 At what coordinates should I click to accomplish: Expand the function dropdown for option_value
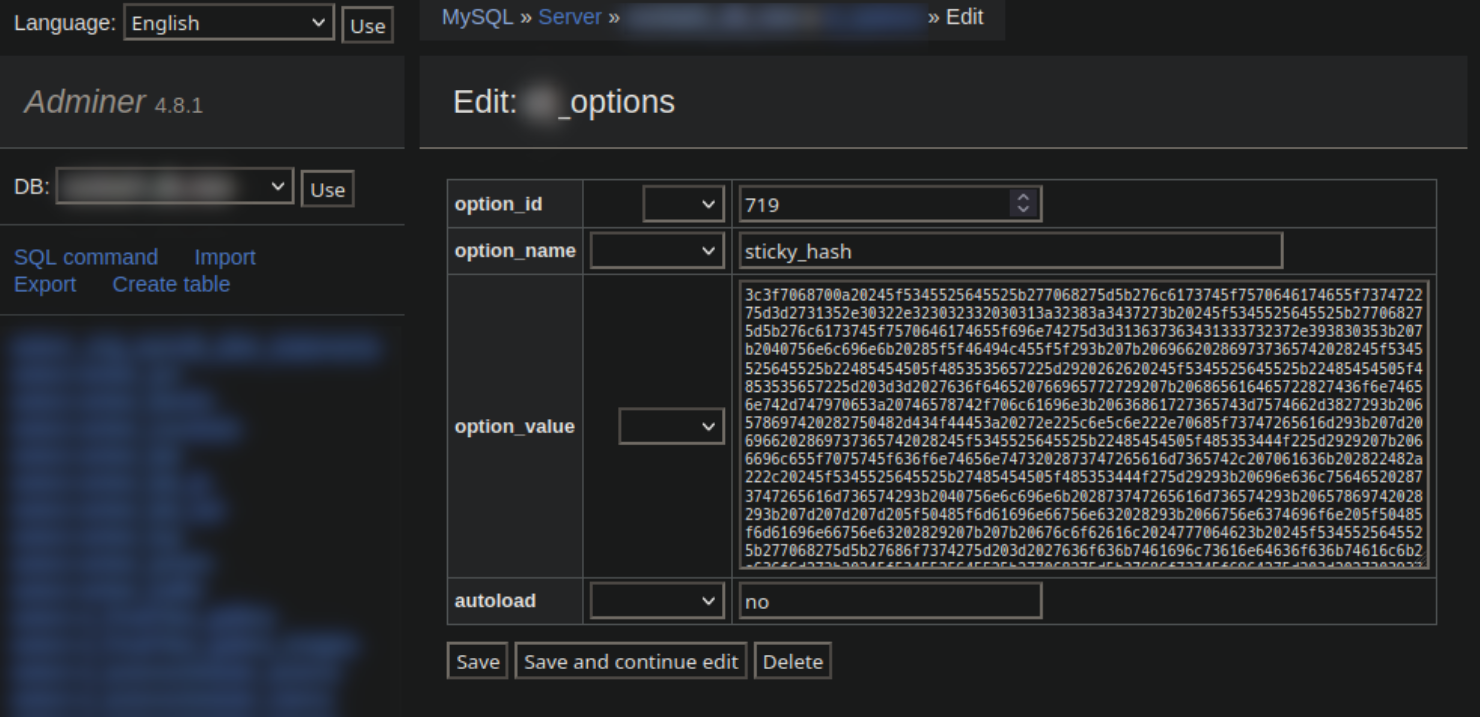669,427
